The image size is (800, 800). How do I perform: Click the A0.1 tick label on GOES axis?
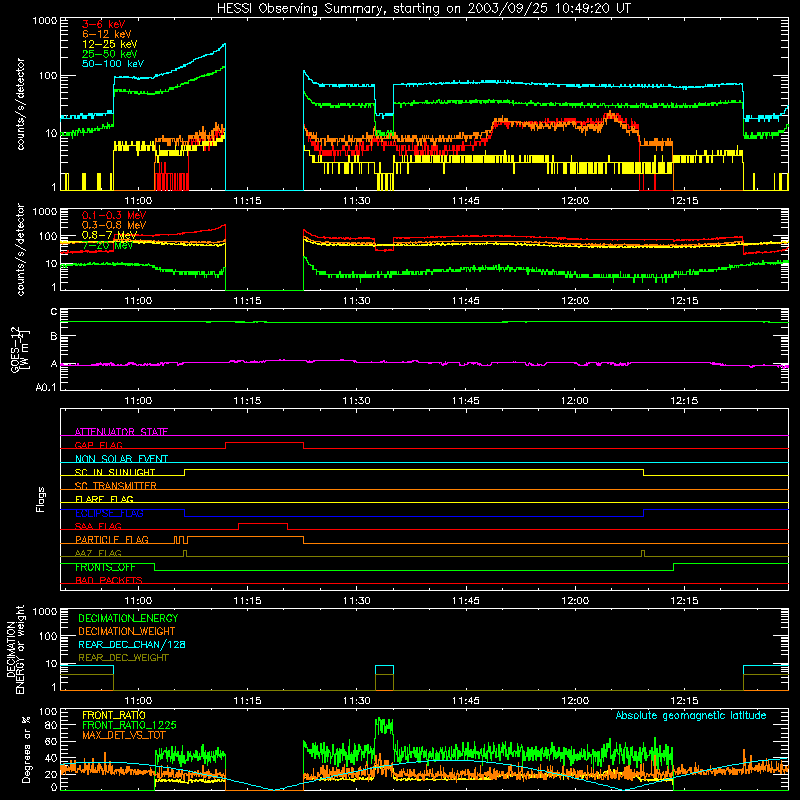46,388
